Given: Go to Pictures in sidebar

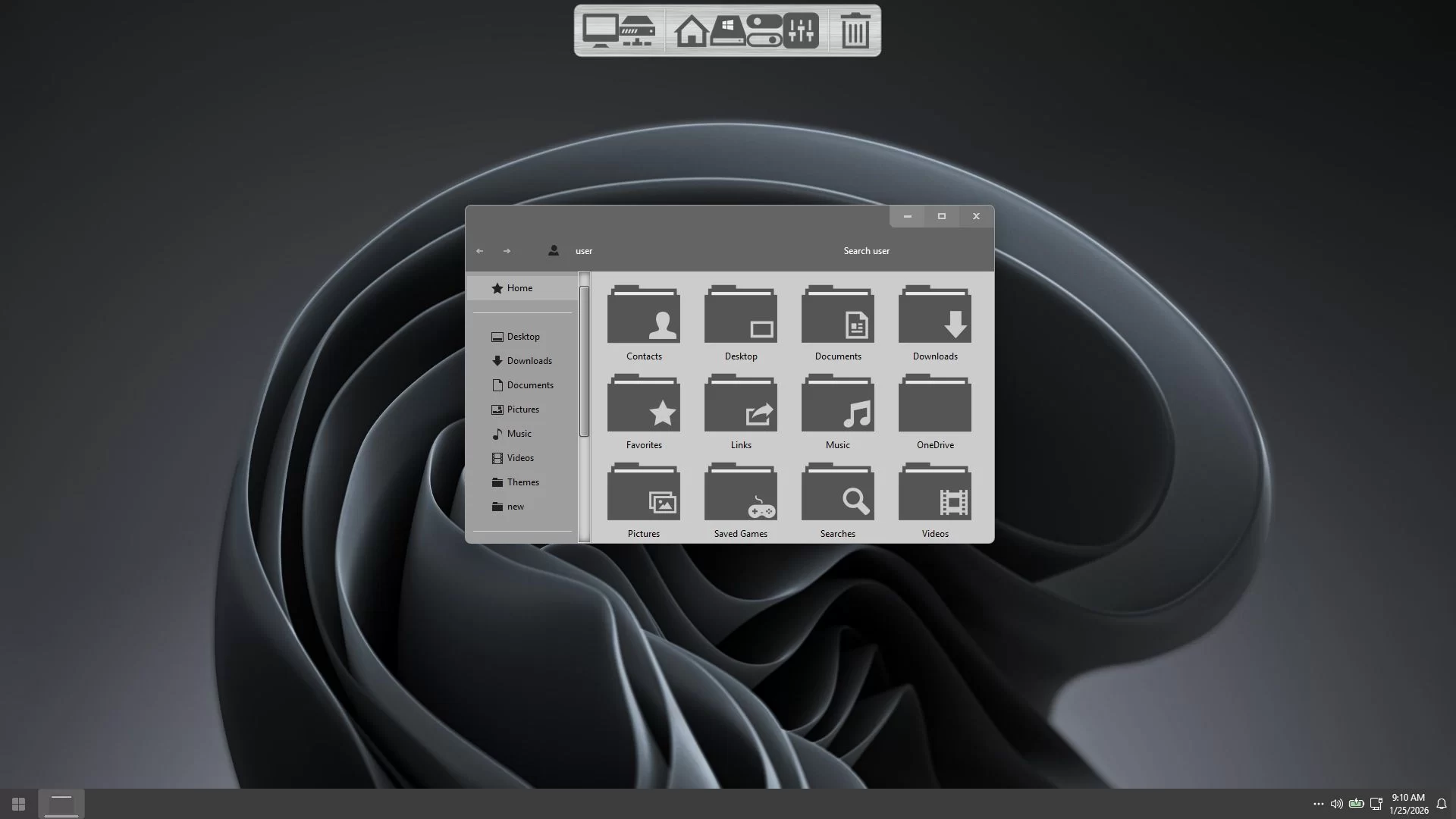Looking at the screenshot, I should [522, 409].
